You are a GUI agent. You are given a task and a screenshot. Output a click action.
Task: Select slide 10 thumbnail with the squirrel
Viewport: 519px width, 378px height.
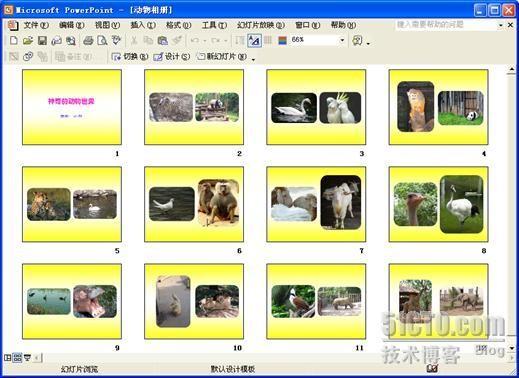194,302
